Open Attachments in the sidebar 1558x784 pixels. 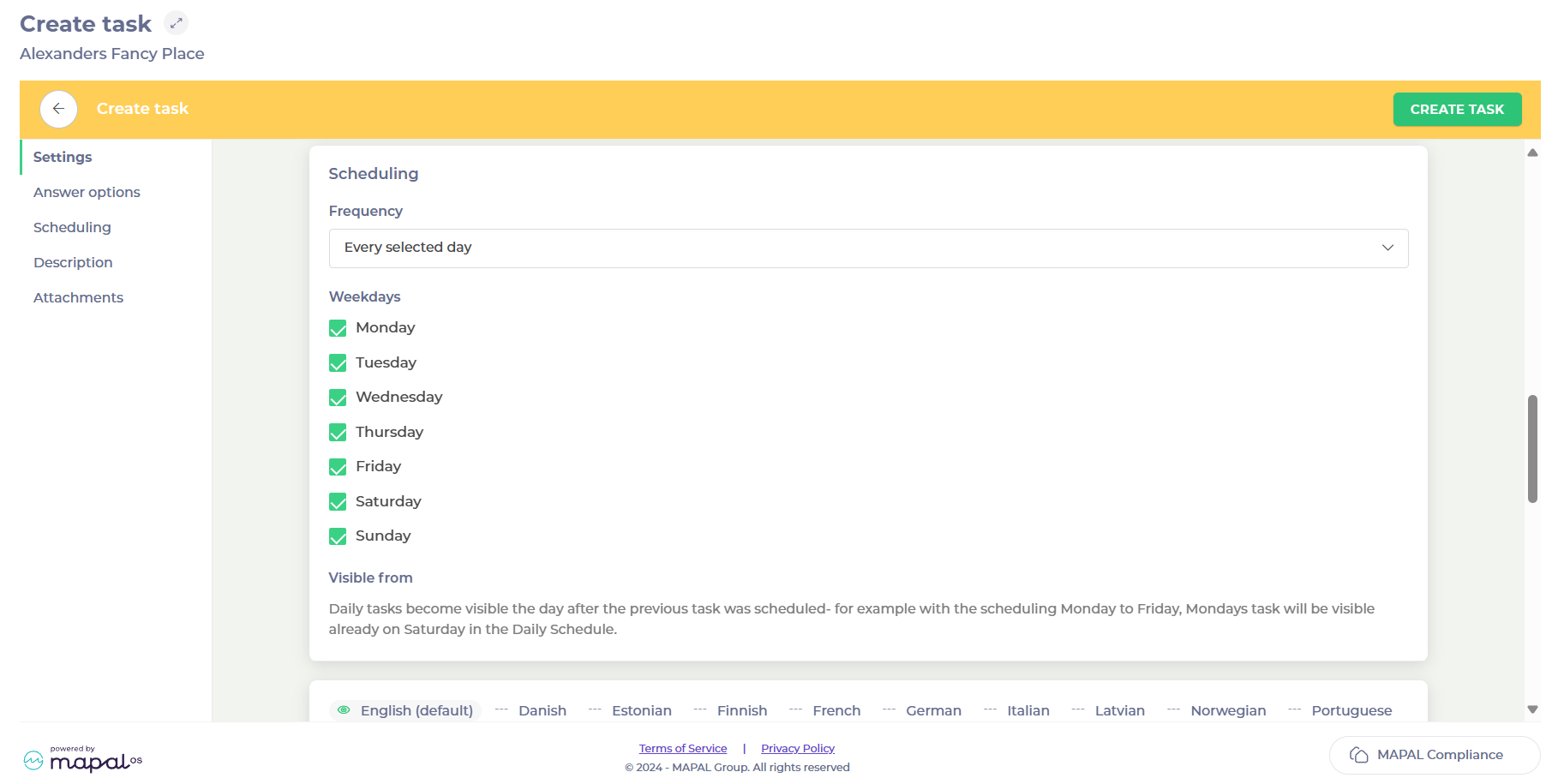coord(78,297)
